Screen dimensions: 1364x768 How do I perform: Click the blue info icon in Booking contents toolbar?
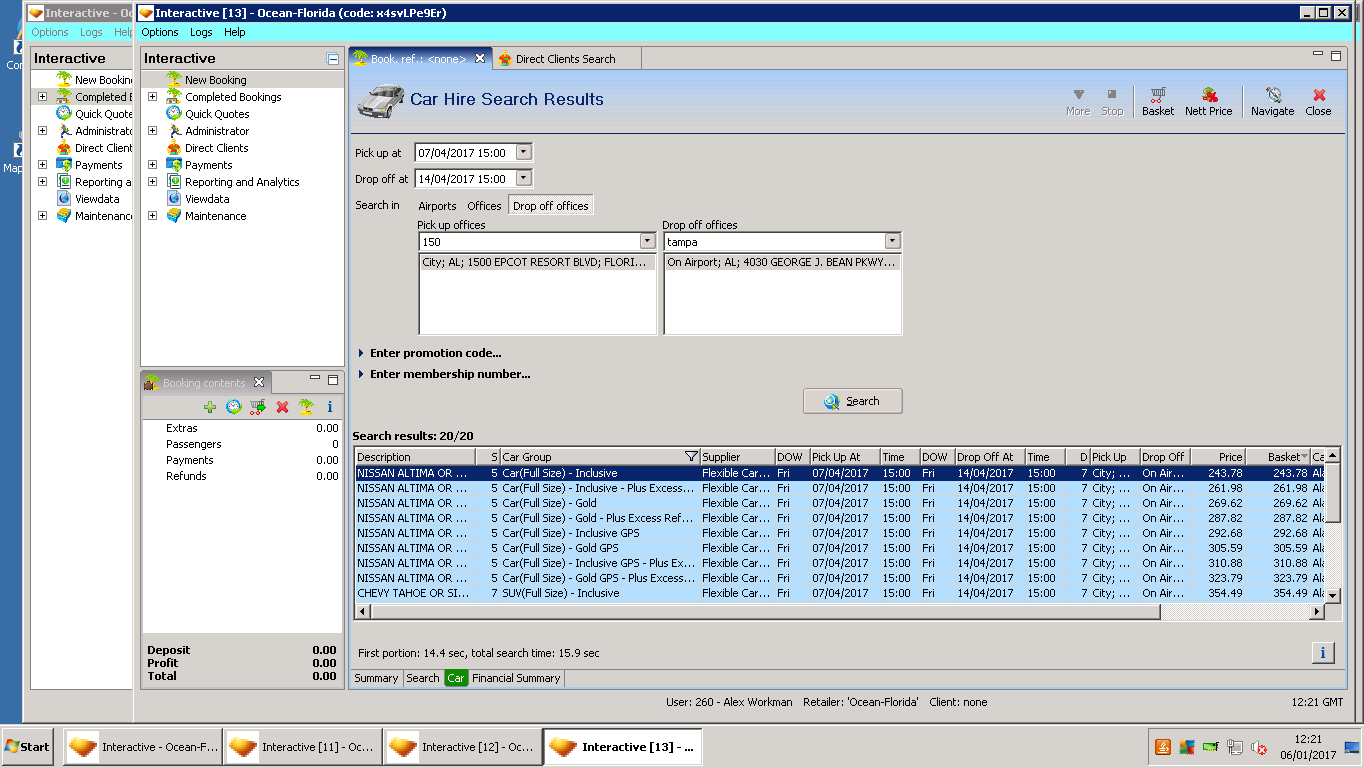click(x=330, y=407)
